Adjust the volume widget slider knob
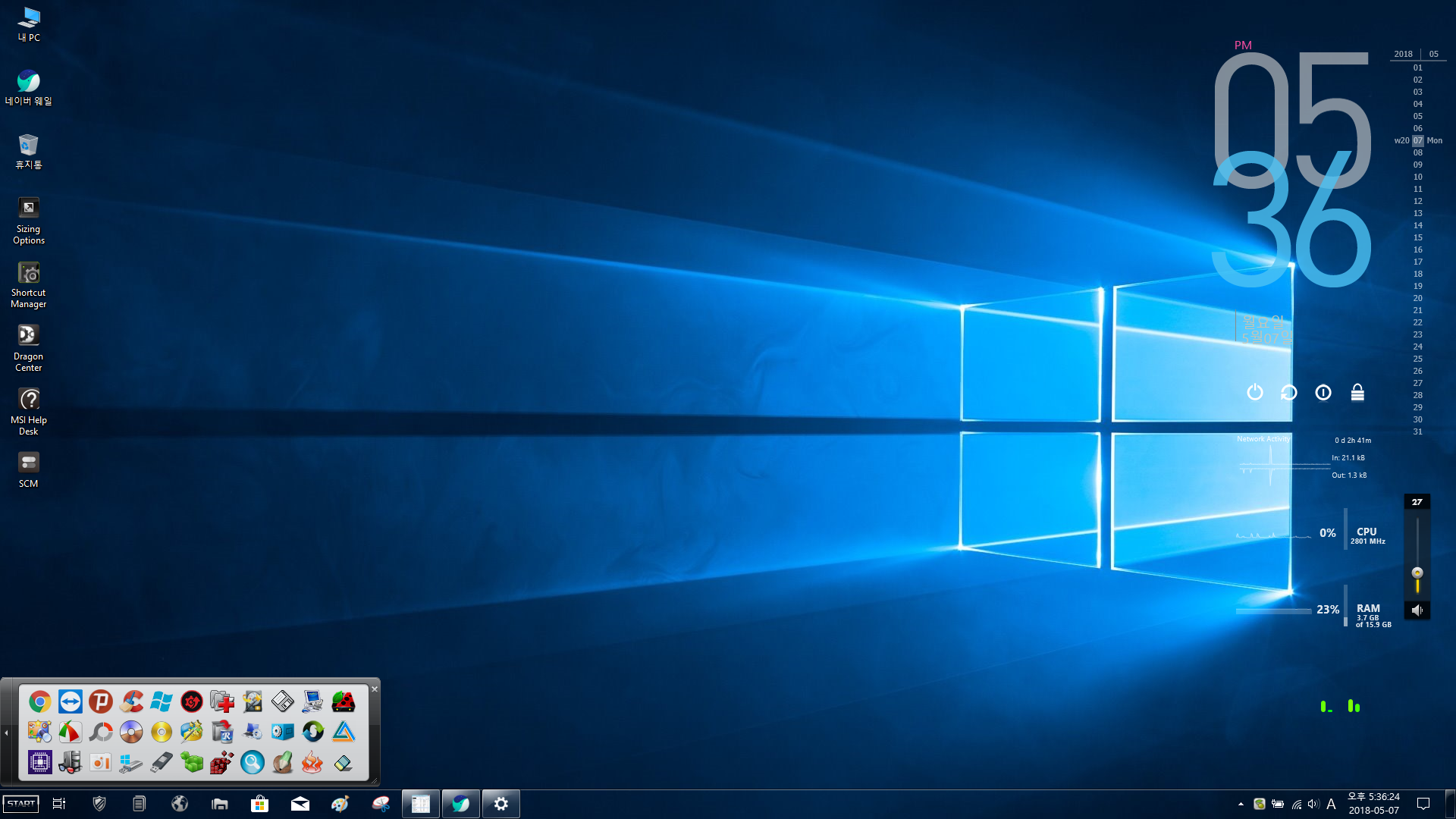This screenshot has height=819, width=1456. tap(1417, 573)
